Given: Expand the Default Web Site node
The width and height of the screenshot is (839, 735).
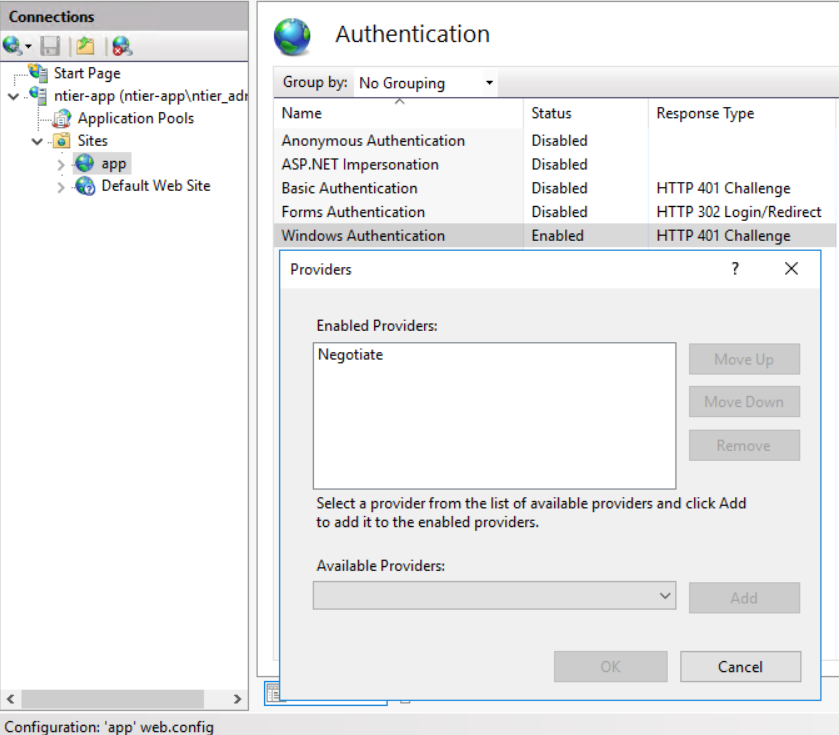Looking at the screenshot, I should [61, 187].
